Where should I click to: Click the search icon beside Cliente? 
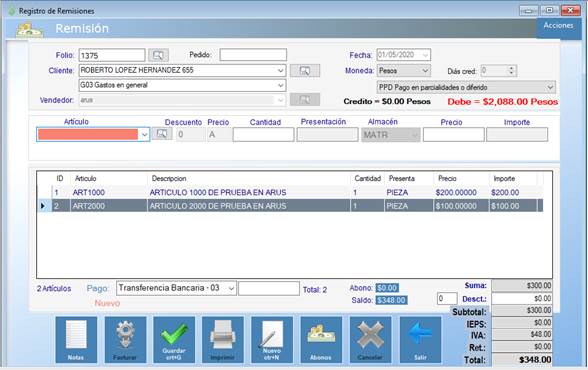click(x=305, y=70)
